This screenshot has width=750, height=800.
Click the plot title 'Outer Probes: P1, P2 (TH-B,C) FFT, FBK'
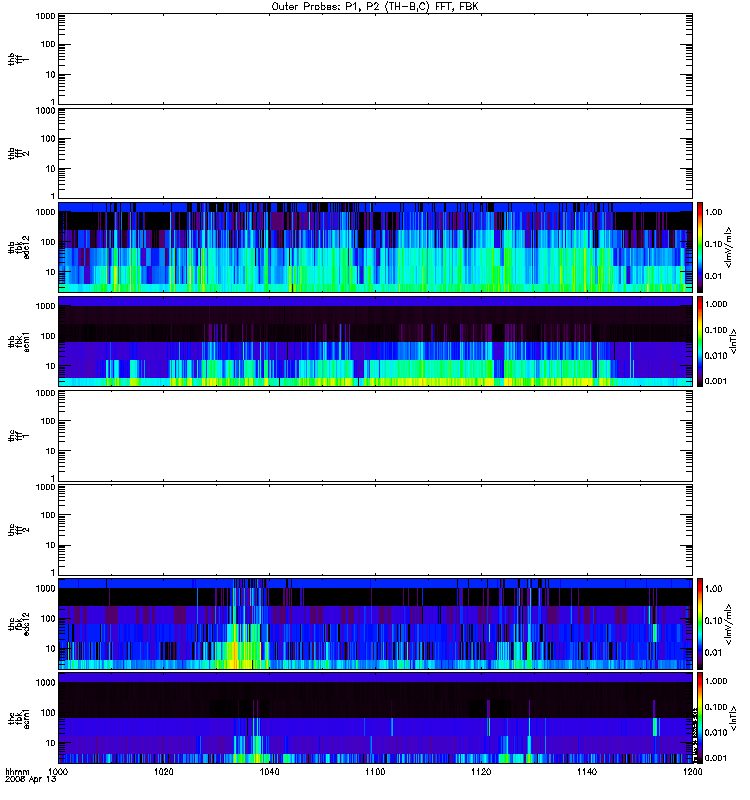pos(375,7)
